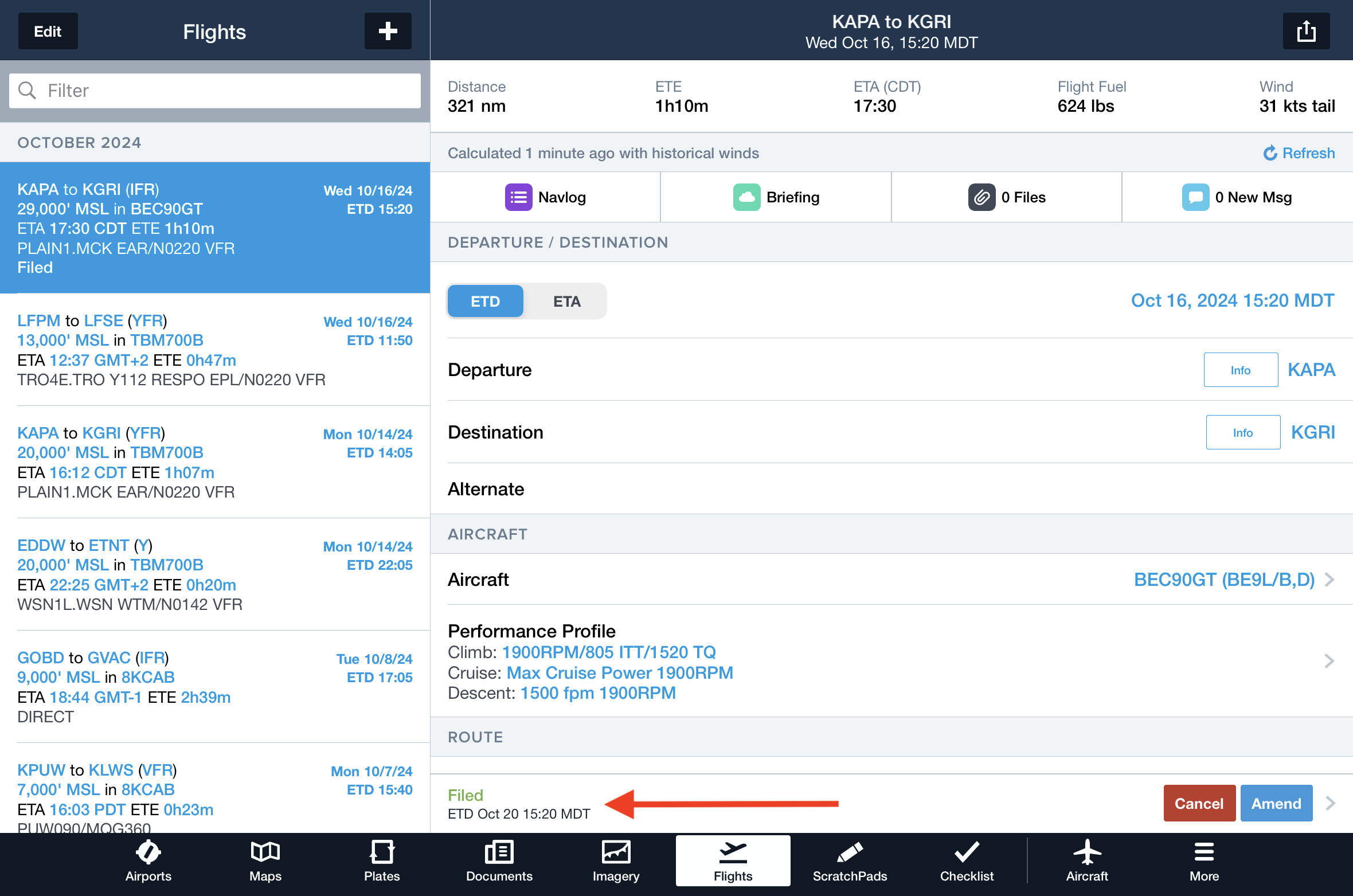
Task: Expand filed flight details chevron
Action: pyautogui.click(x=1331, y=803)
